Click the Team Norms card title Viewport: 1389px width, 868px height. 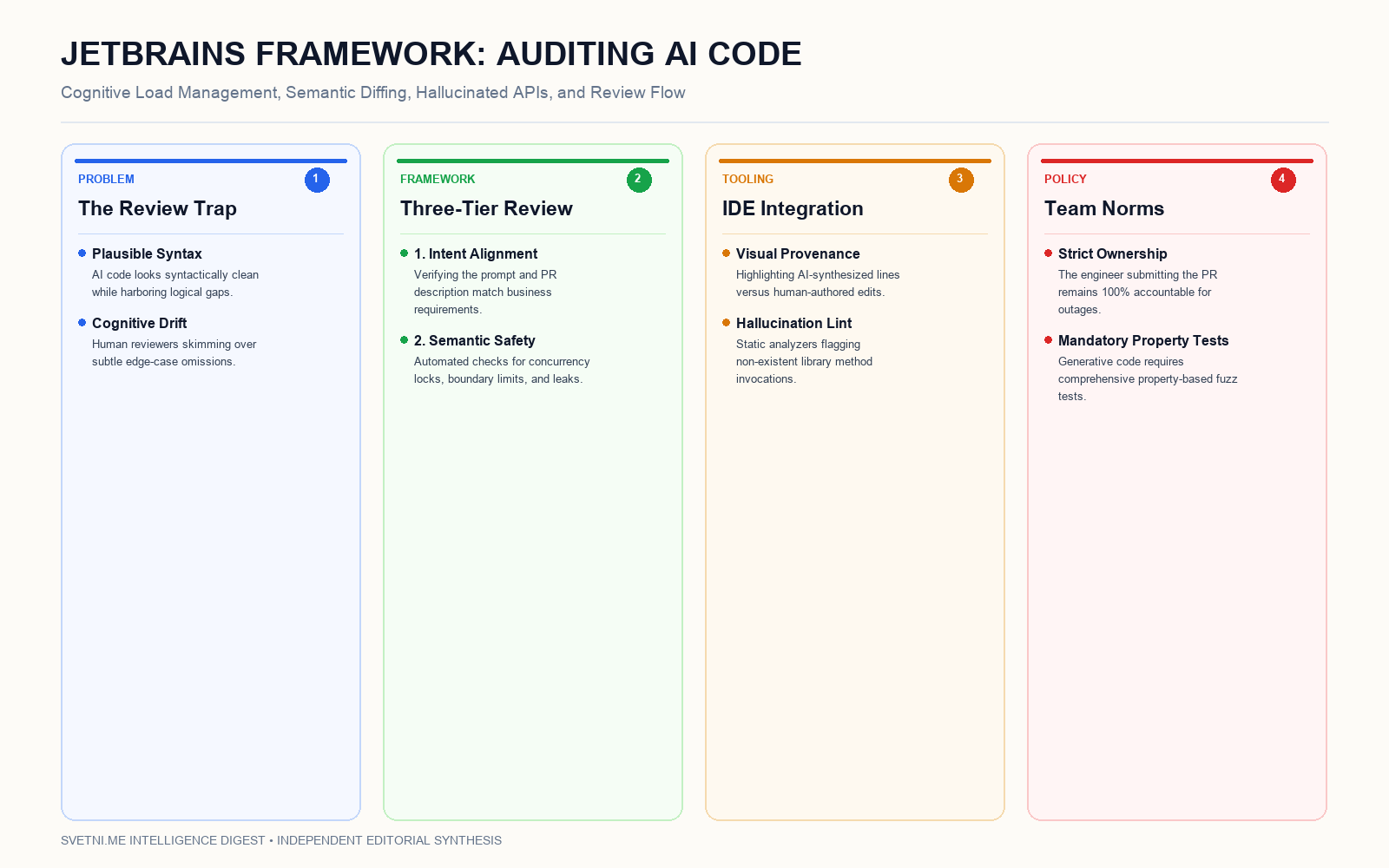[x=1104, y=208]
